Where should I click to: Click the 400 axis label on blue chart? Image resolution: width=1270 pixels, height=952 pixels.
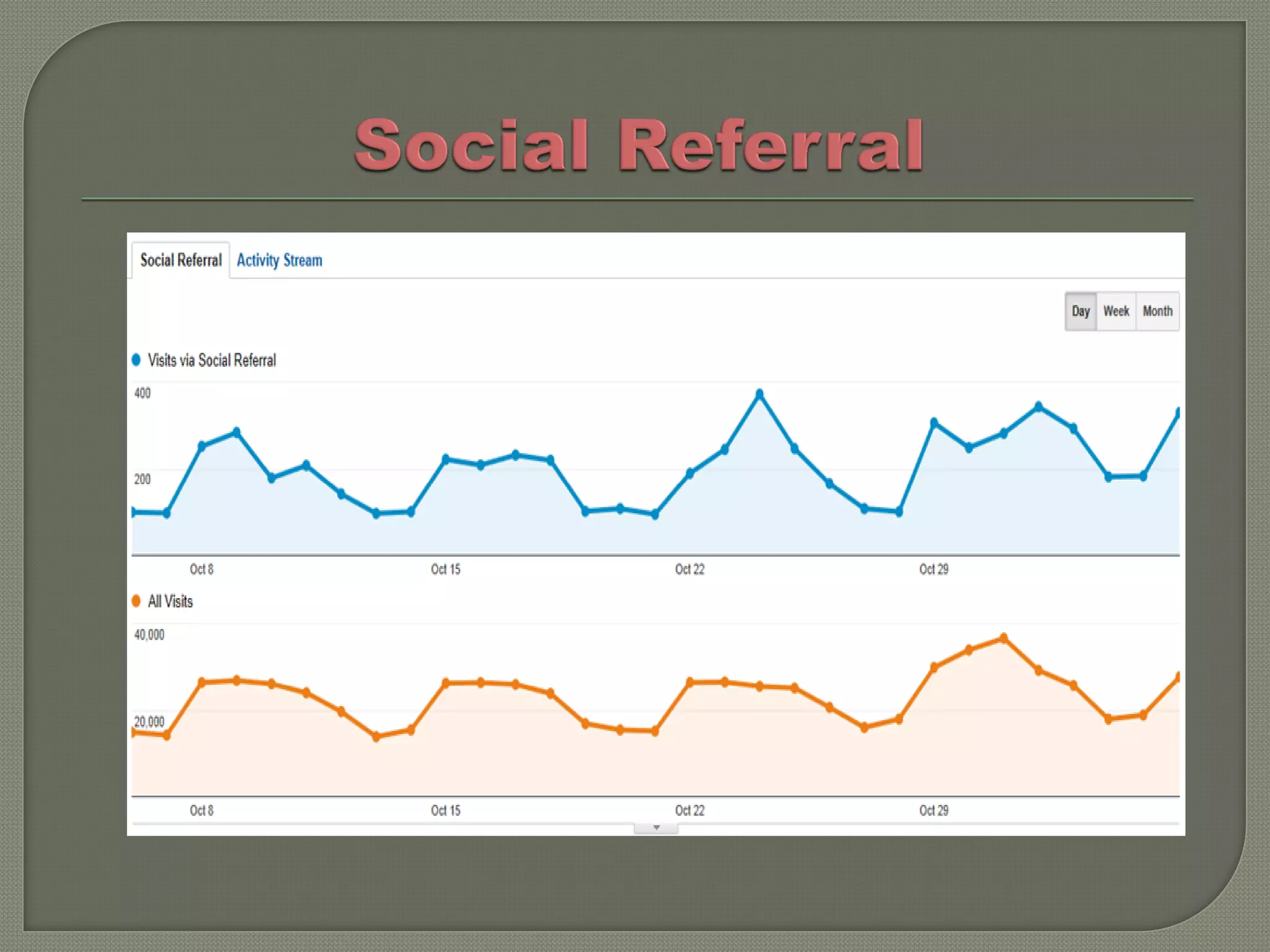point(143,394)
